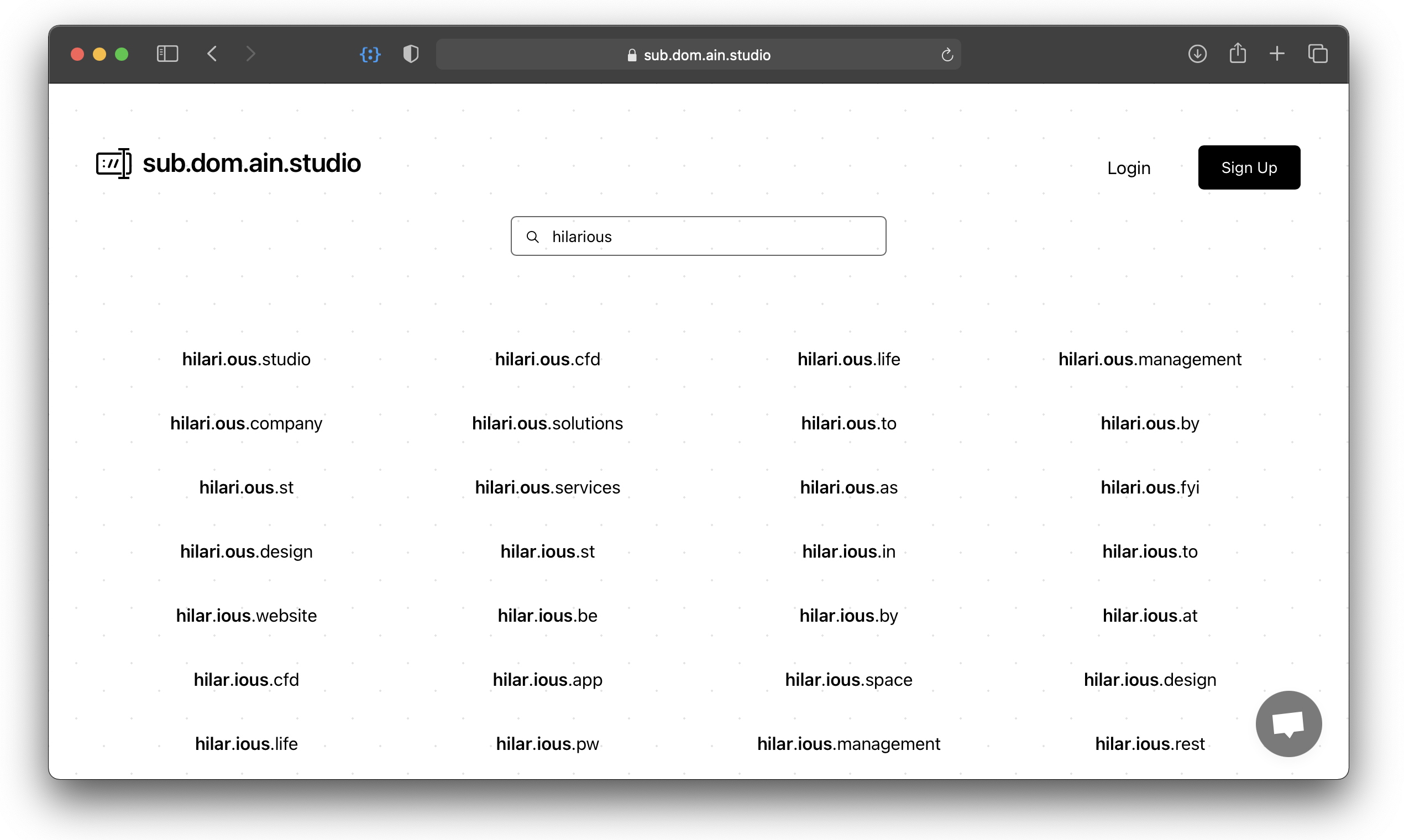This screenshot has width=1404, height=840.
Task: Choose hilar.ious.app domain result
Action: coord(547,680)
